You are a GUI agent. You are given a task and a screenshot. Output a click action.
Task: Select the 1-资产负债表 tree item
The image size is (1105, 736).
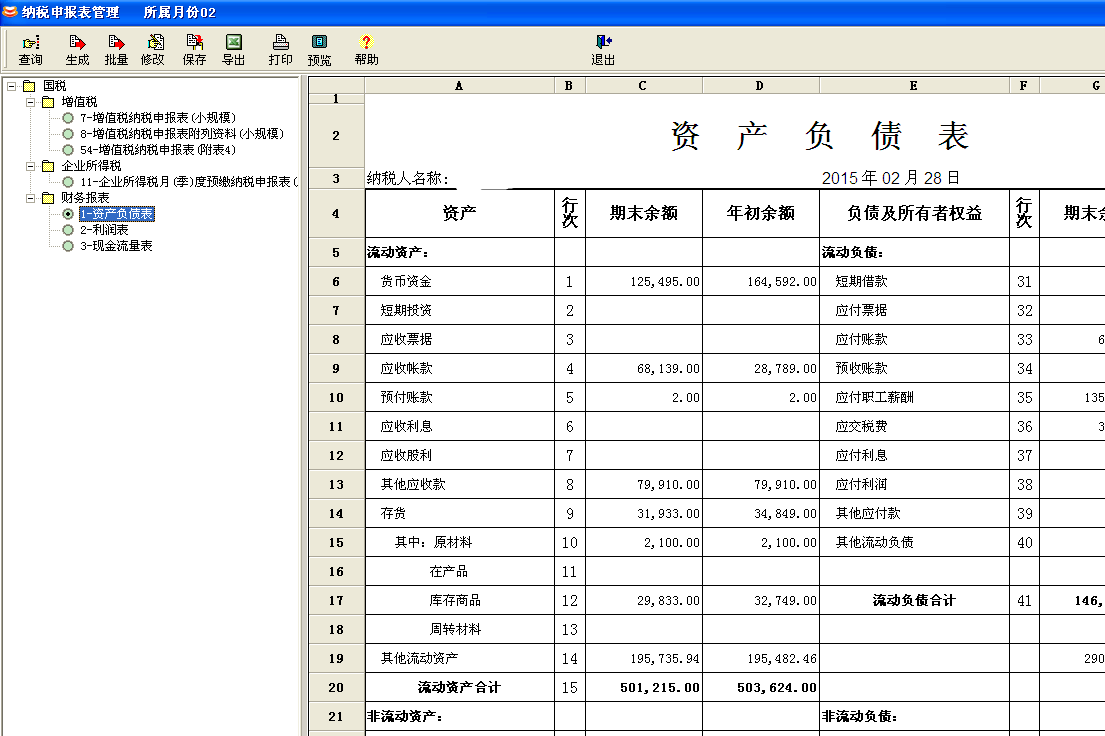click(116, 214)
